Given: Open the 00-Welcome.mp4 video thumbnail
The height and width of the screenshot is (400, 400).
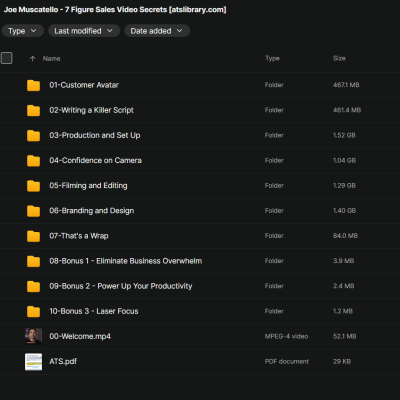Looking at the screenshot, I should (x=33, y=336).
